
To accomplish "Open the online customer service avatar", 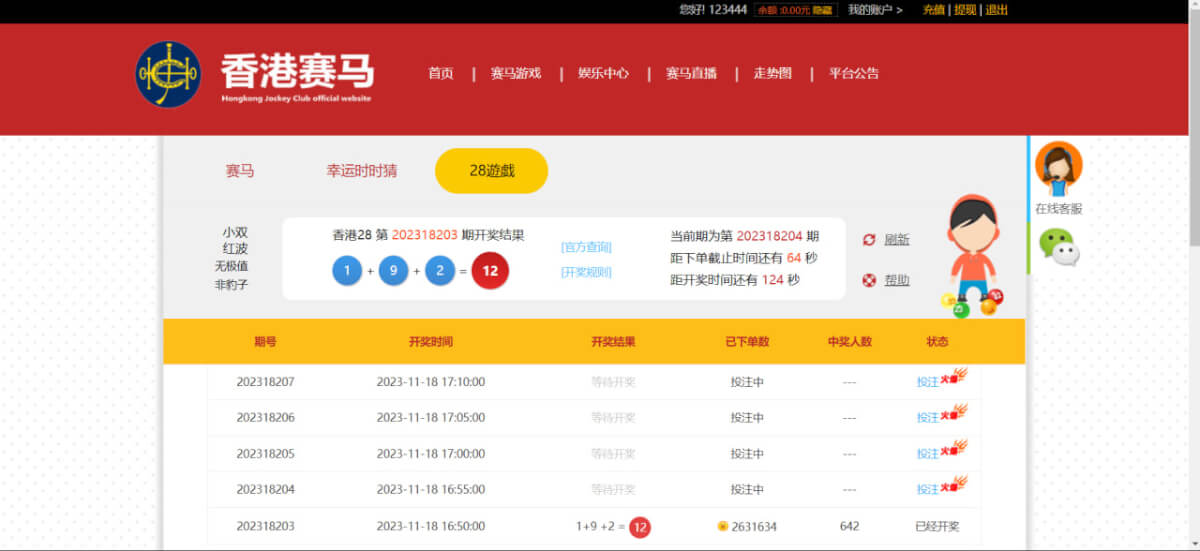I will [x=1058, y=169].
